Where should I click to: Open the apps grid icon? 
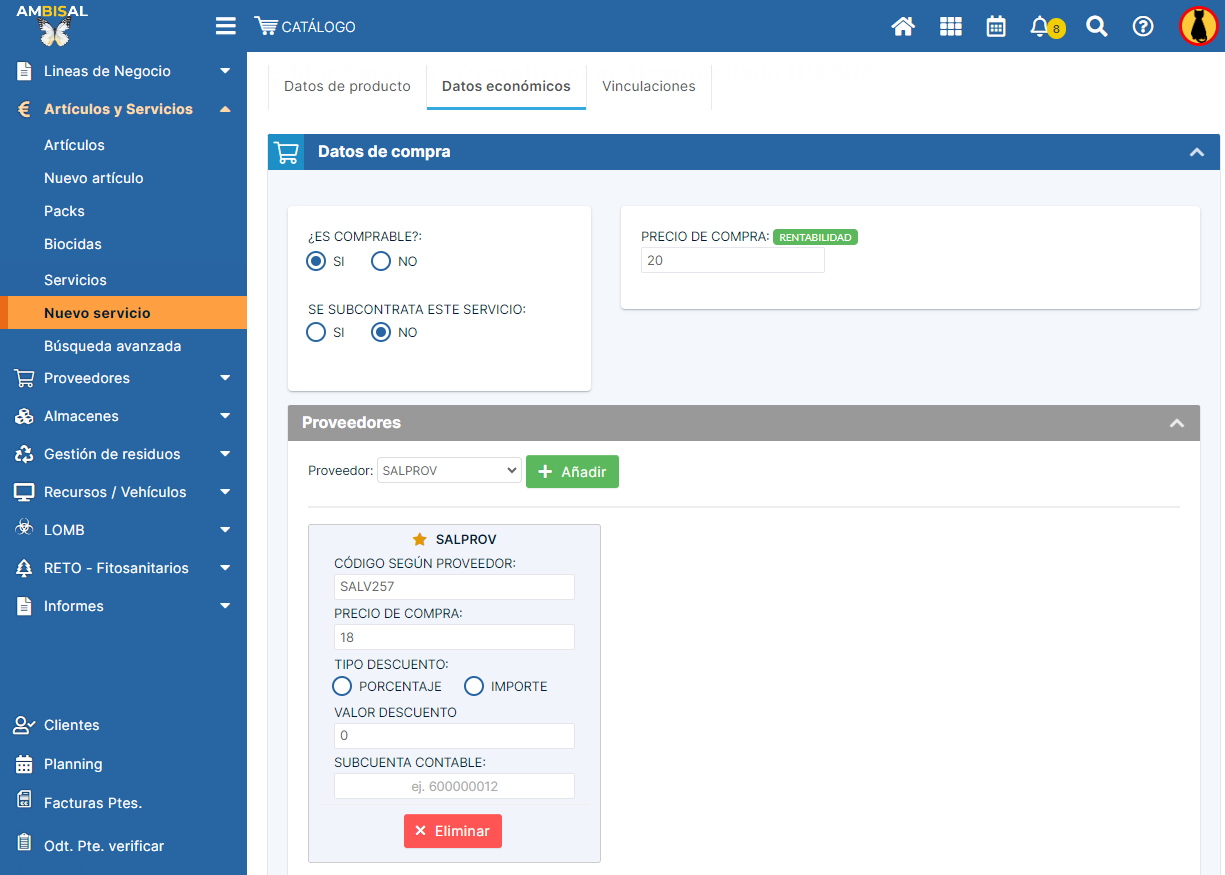point(950,27)
